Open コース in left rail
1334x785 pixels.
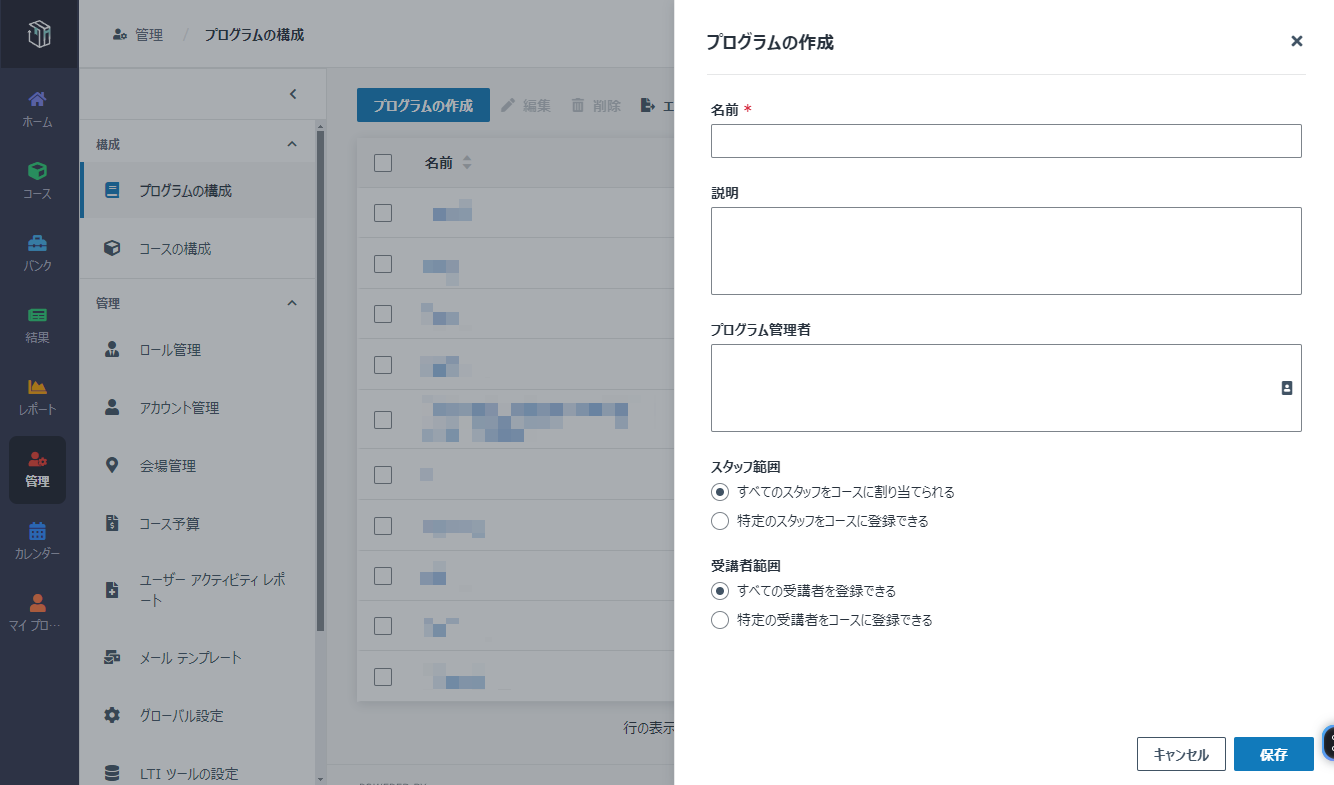tap(38, 181)
